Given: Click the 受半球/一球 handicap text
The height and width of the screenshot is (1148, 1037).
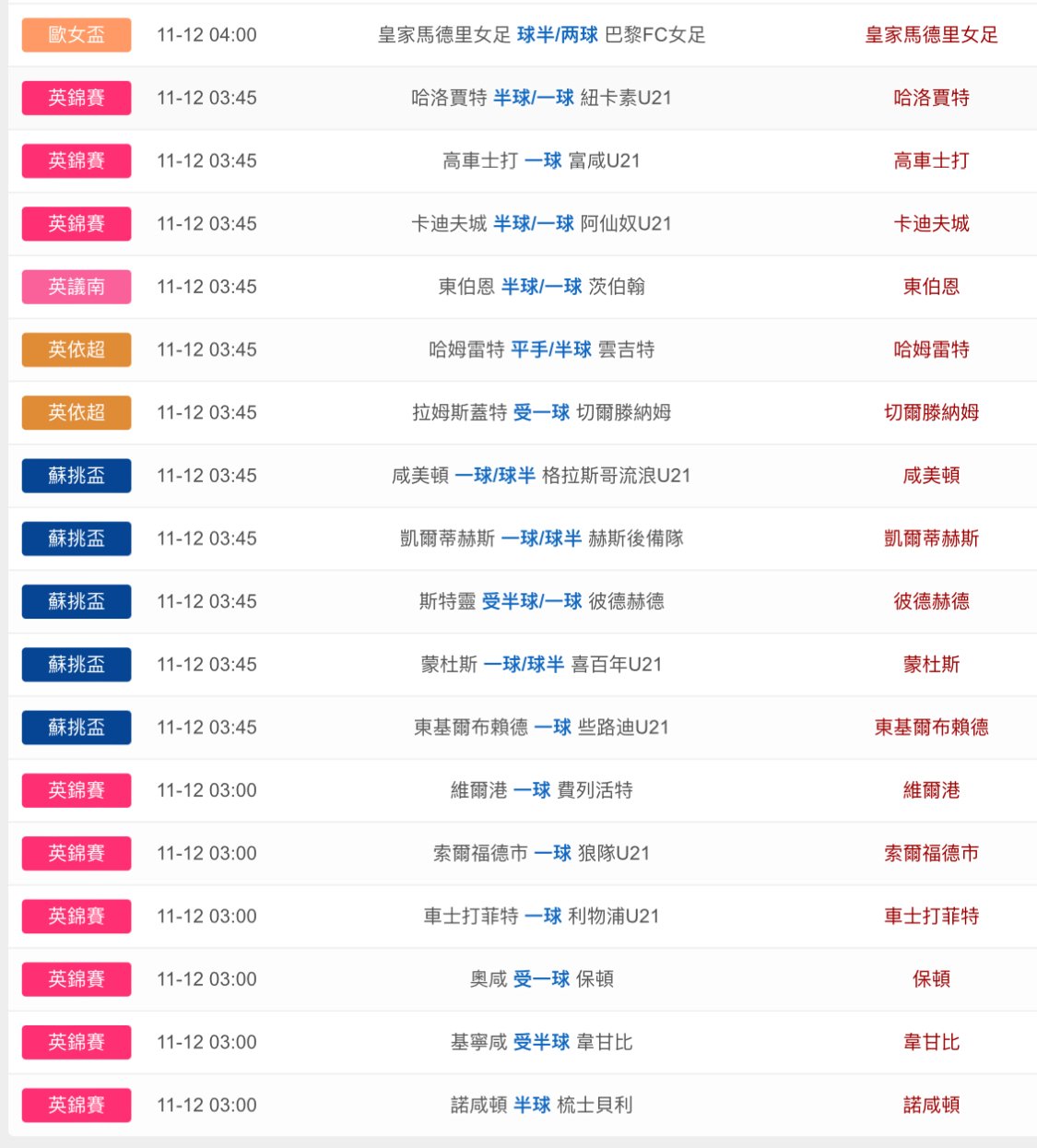Looking at the screenshot, I should point(532,601).
